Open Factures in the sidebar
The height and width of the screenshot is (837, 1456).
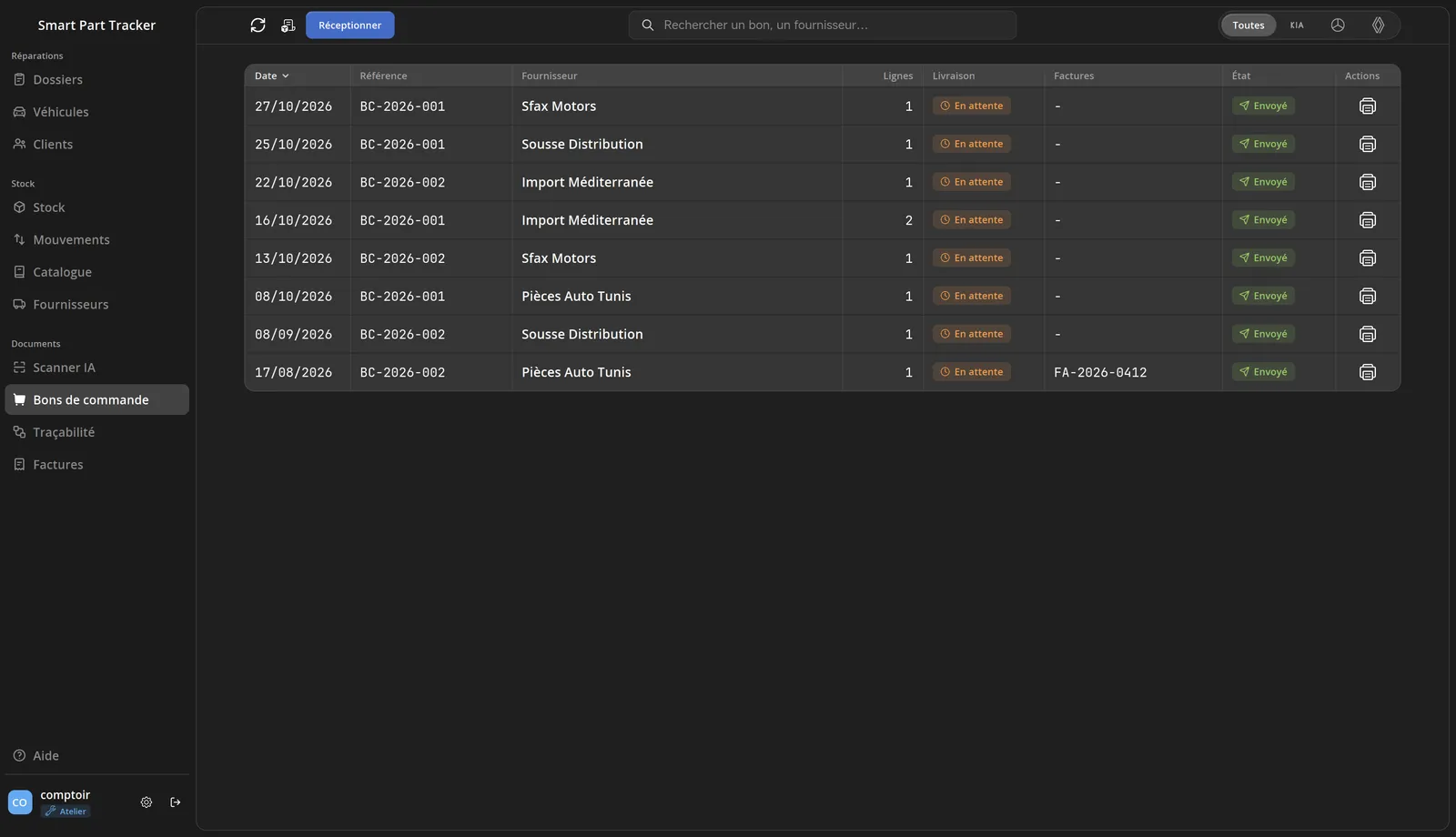[x=97, y=465]
